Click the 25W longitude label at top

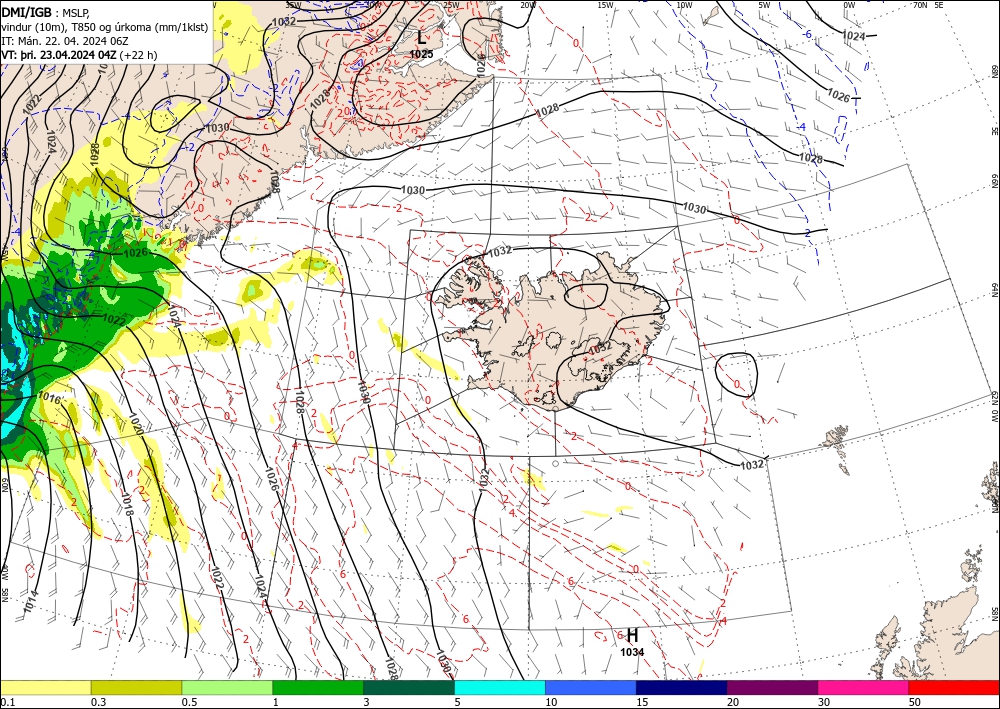[451, 5]
